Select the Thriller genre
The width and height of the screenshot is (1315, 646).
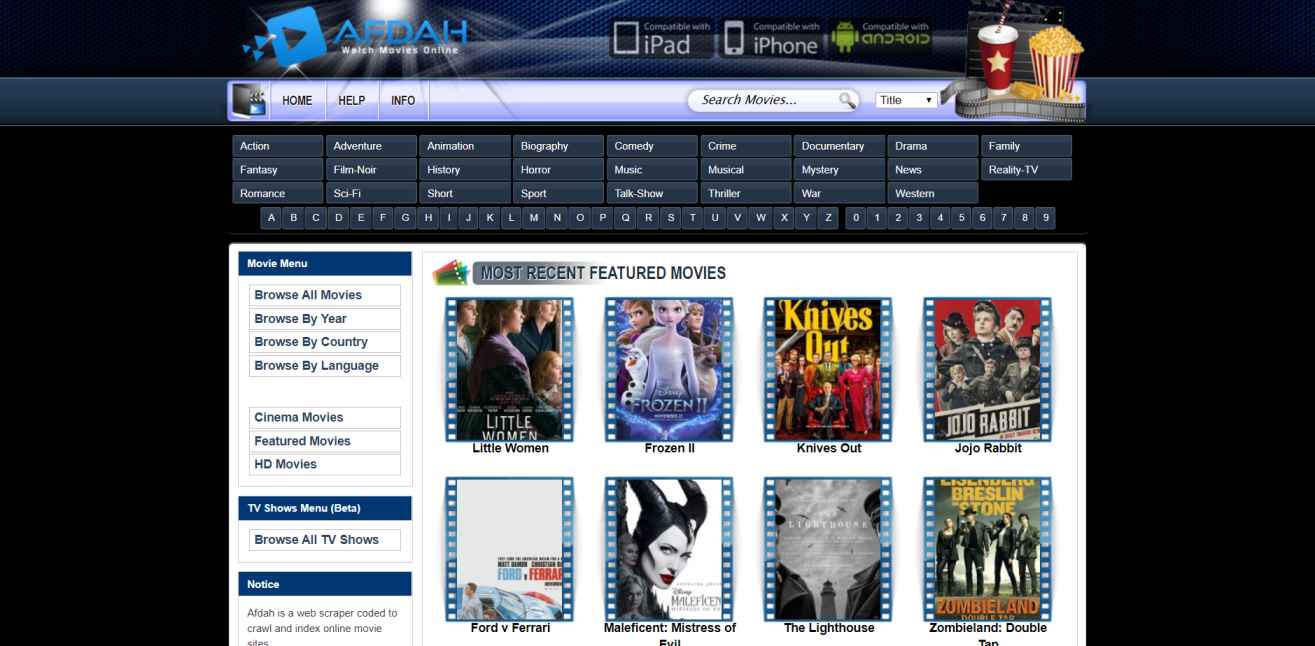pyautogui.click(x=746, y=194)
